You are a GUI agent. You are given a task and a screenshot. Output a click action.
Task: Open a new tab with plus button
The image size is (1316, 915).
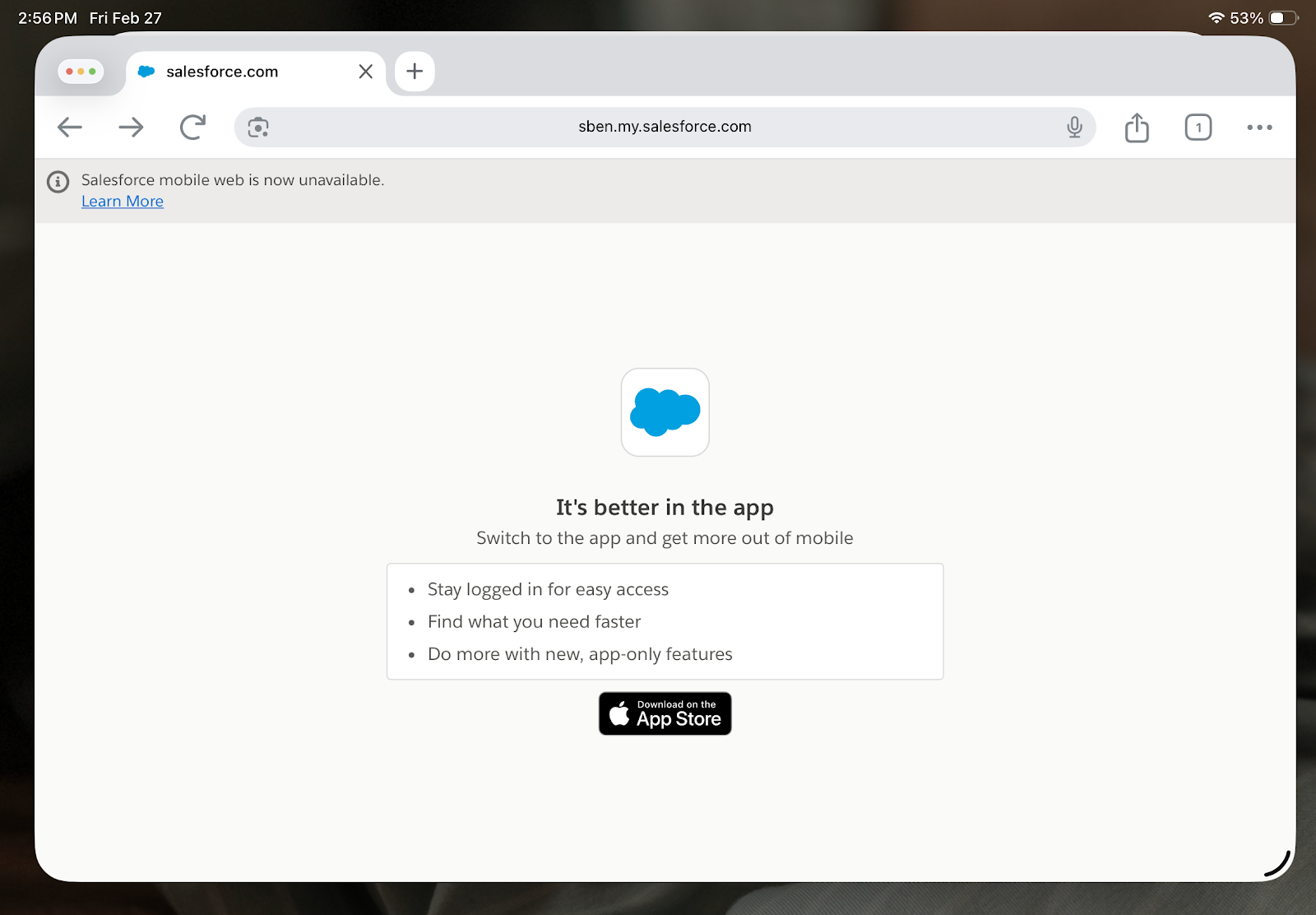(x=415, y=72)
